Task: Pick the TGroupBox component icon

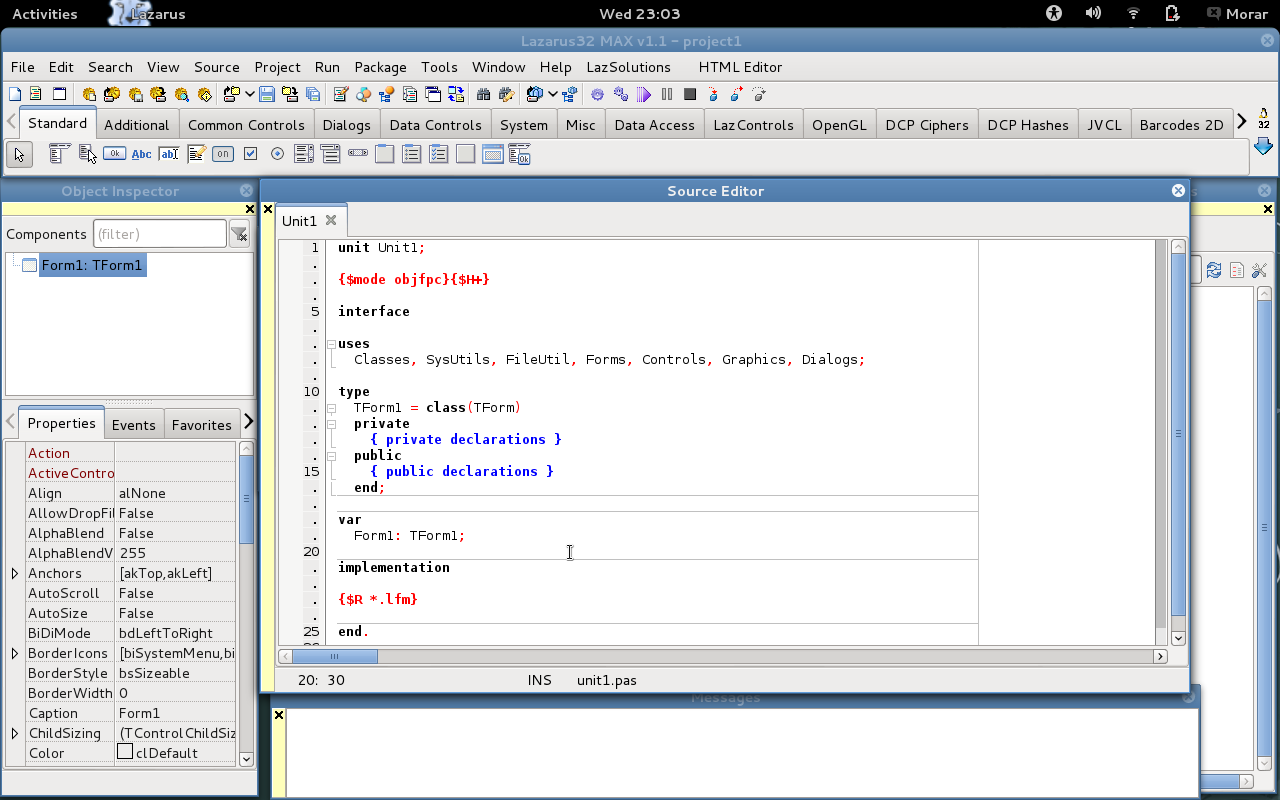Action: [384, 153]
